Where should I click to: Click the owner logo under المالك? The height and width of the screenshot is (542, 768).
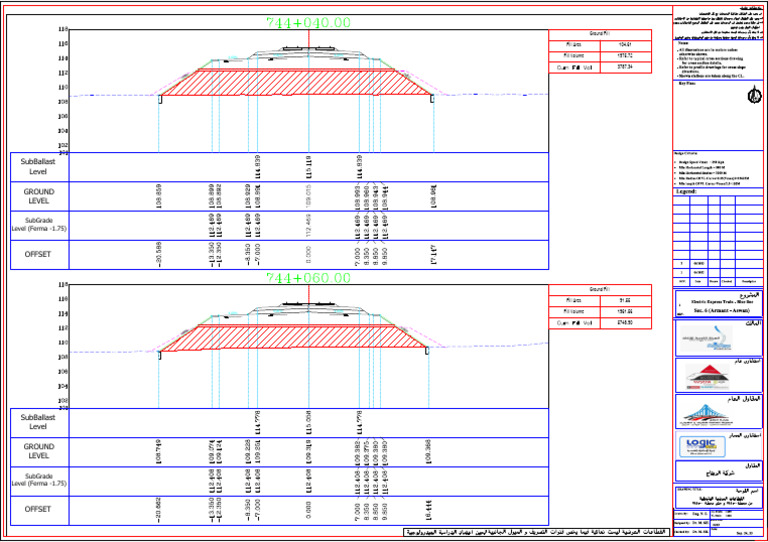pyautogui.click(x=707, y=339)
